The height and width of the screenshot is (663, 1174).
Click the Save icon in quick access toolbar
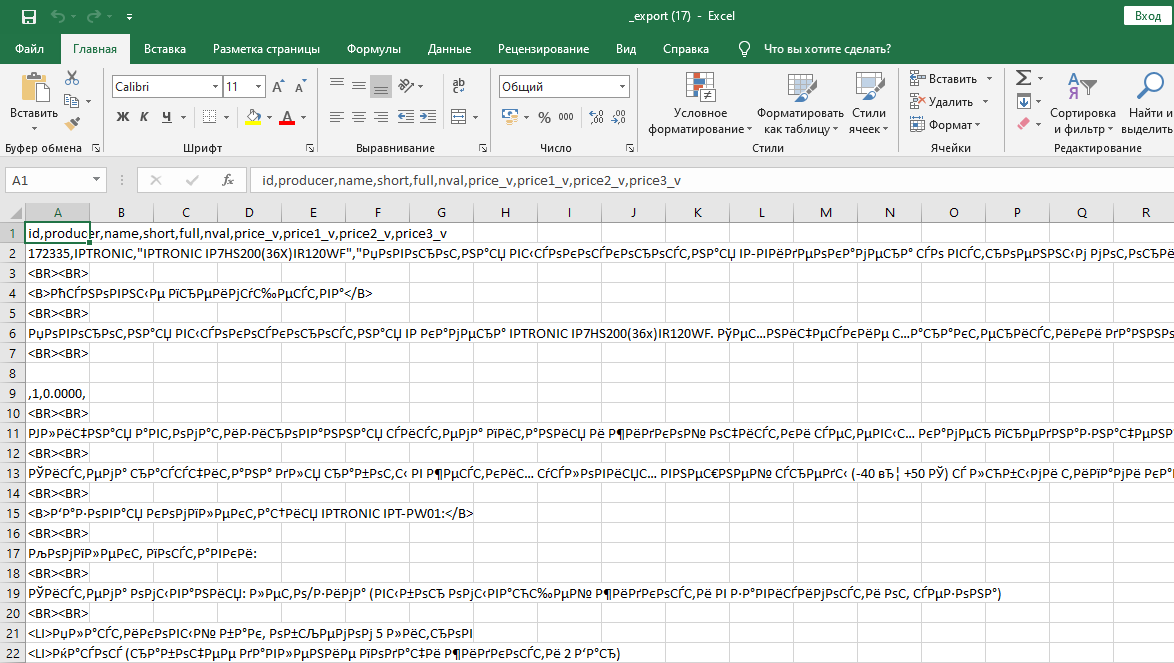28,16
